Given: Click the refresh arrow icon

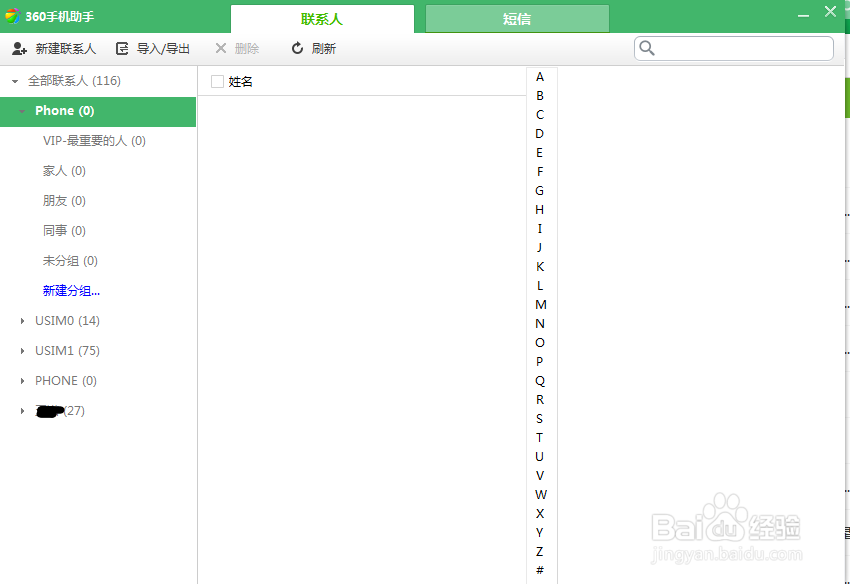Looking at the screenshot, I should tap(297, 48).
